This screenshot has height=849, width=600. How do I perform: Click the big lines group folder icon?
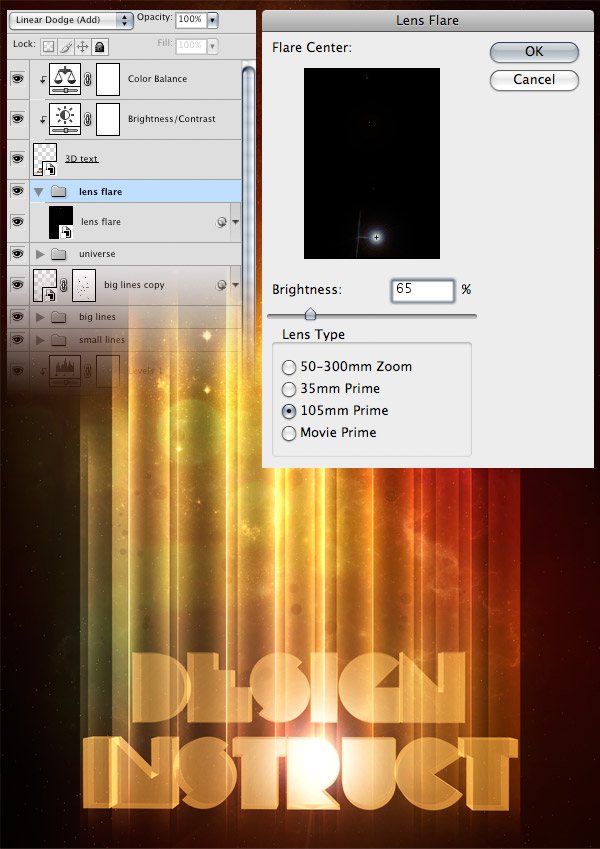pos(58,317)
